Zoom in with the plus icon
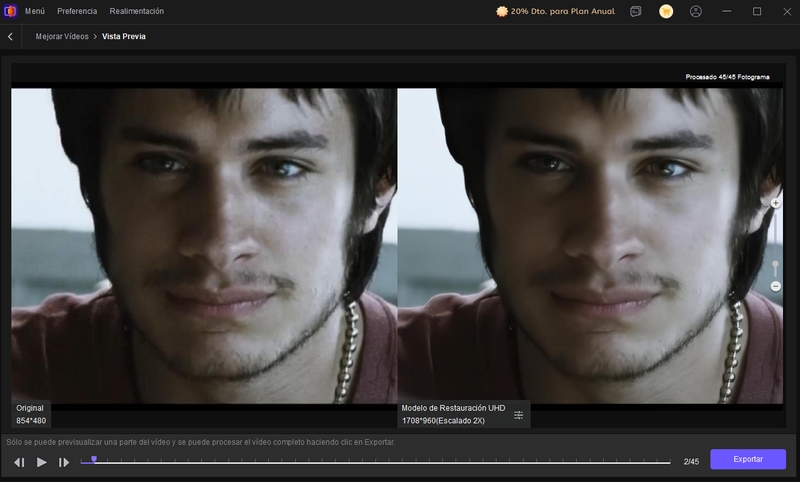Viewport: 800px width, 482px height. click(776, 204)
